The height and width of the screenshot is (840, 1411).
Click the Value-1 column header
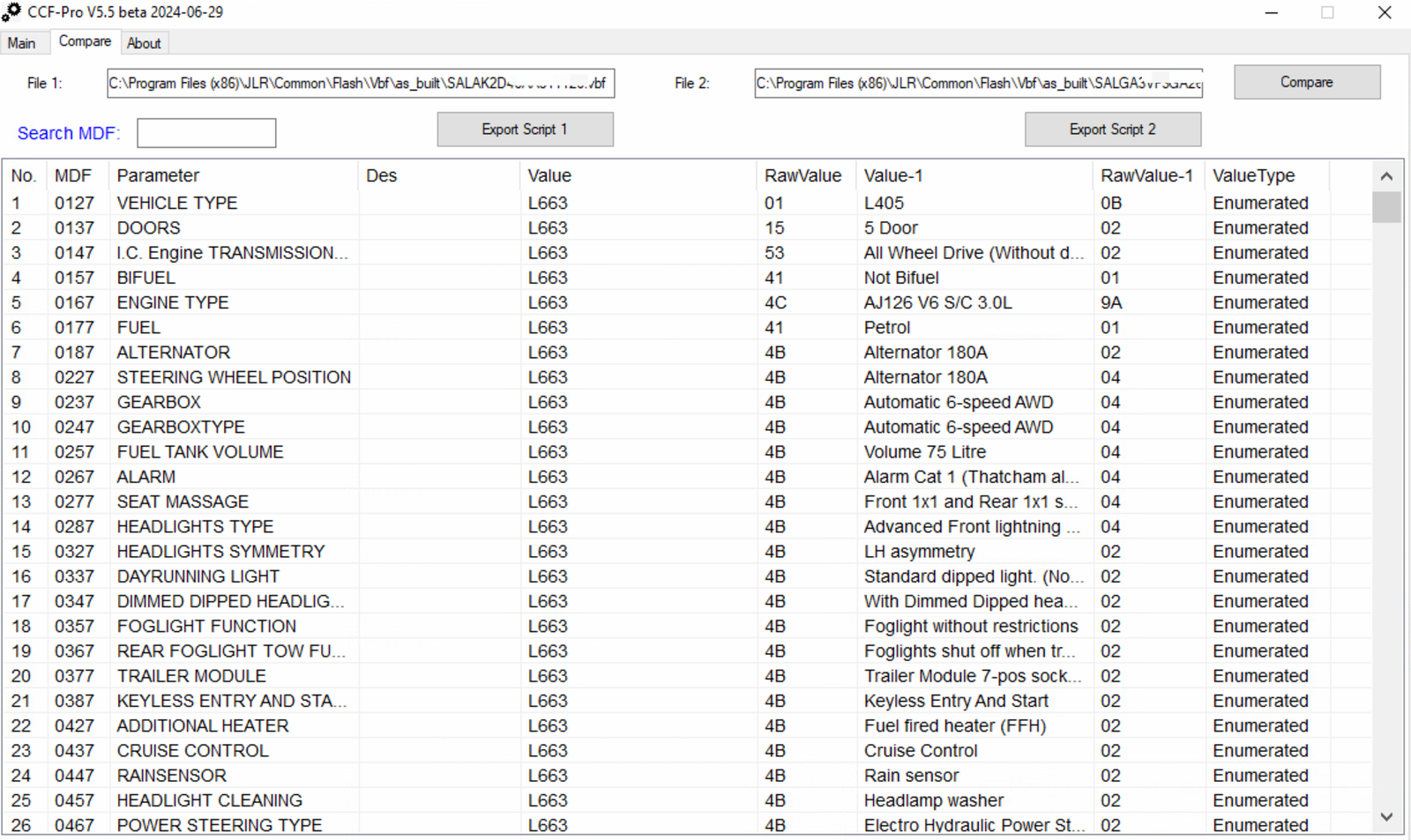[x=974, y=175]
